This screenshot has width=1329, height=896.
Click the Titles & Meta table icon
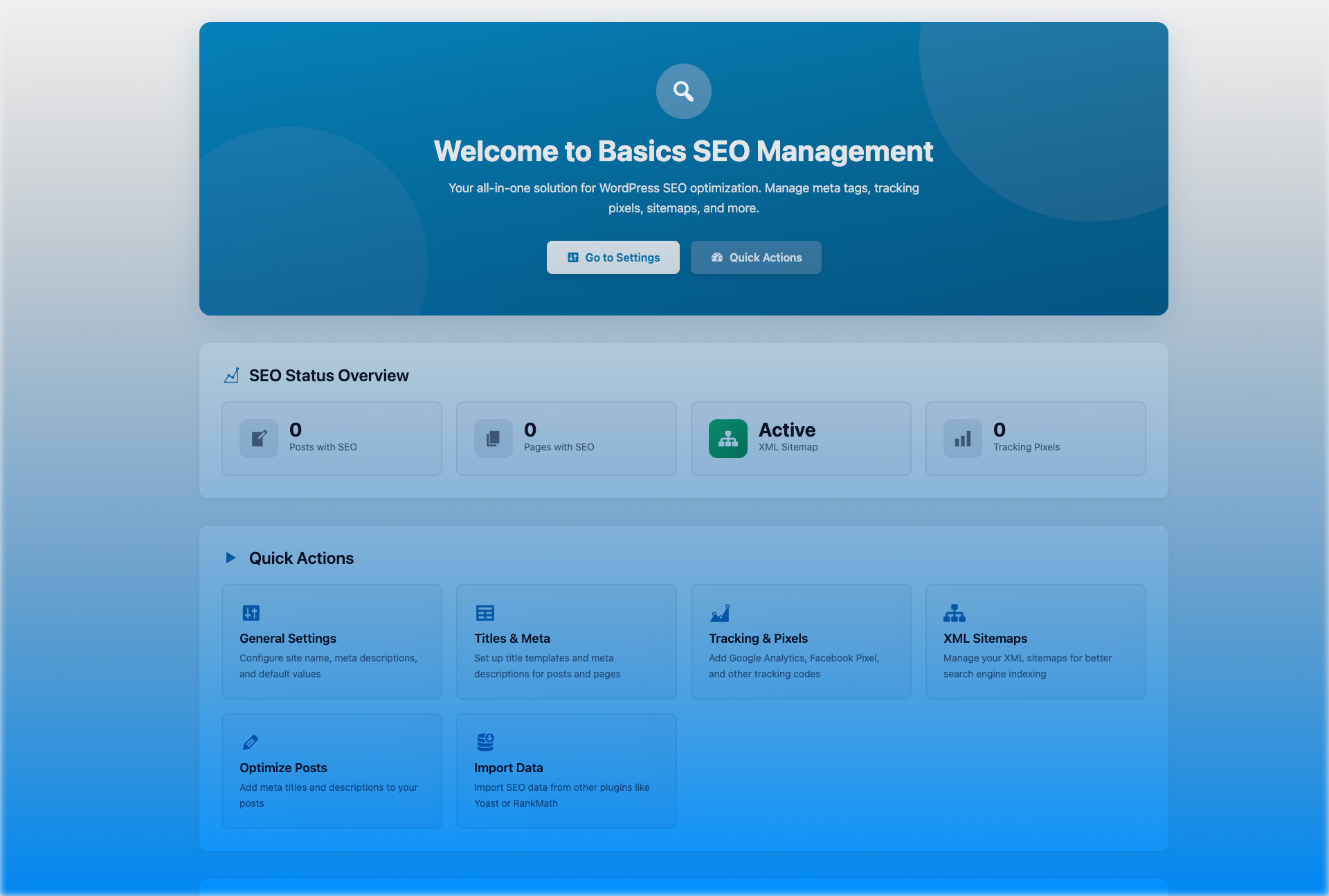(x=485, y=613)
